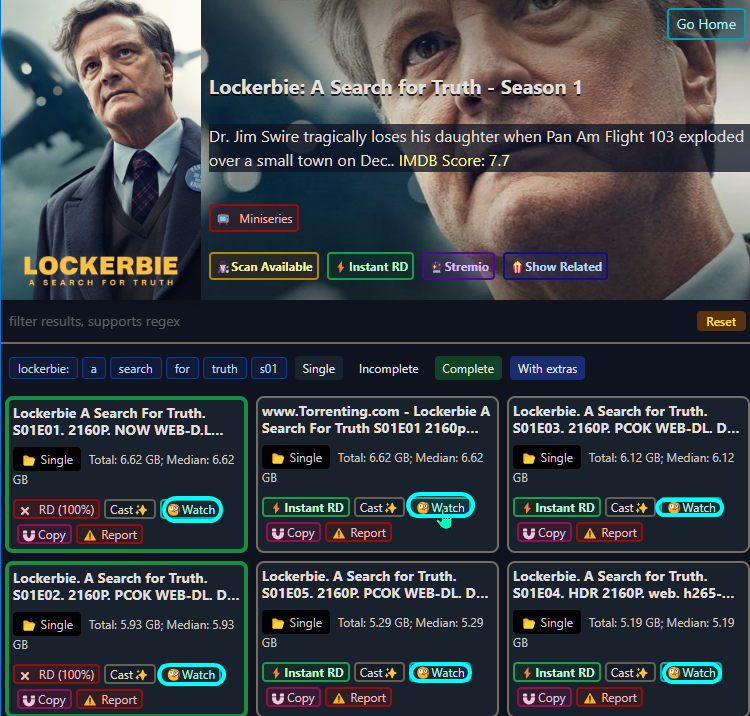The height and width of the screenshot is (716, 750).
Task: Copy the magnet for the S01E03 PCOK torrent
Action: (544, 533)
